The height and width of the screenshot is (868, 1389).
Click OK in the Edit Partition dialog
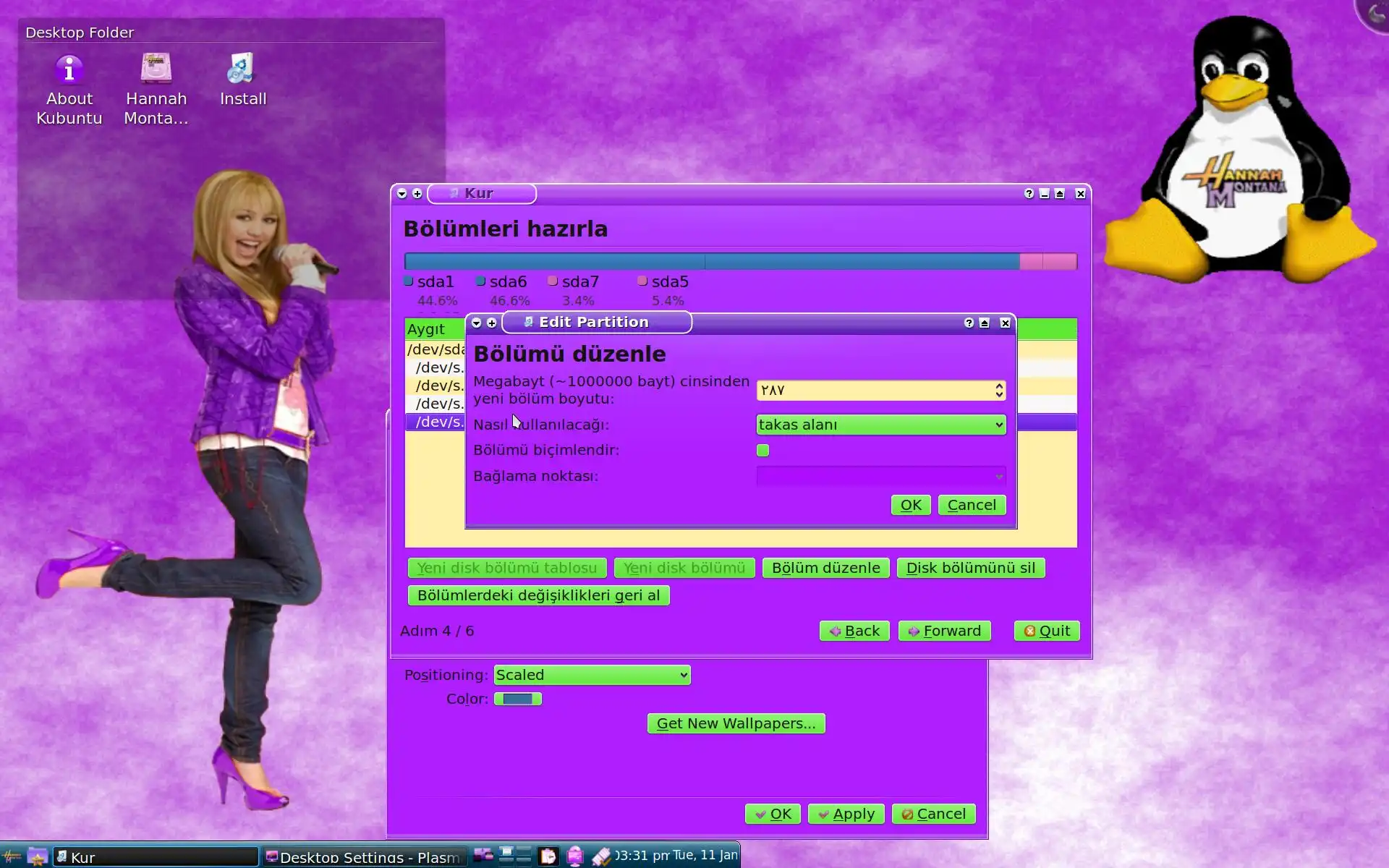910,505
